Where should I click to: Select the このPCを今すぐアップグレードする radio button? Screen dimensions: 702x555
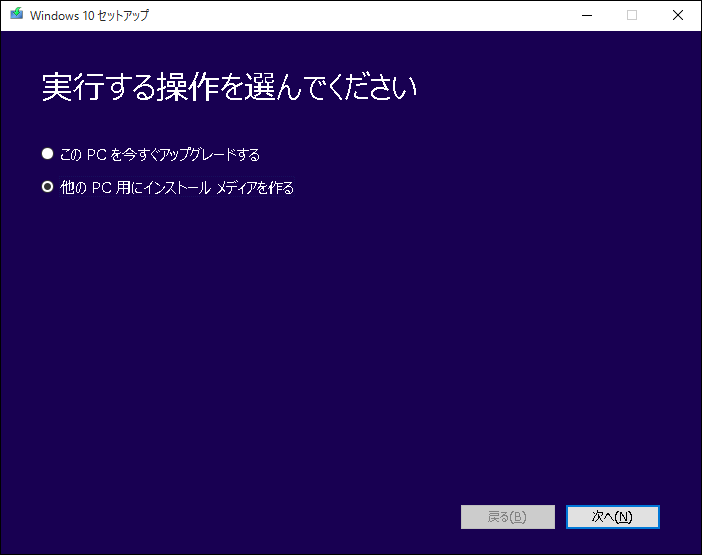(47, 154)
